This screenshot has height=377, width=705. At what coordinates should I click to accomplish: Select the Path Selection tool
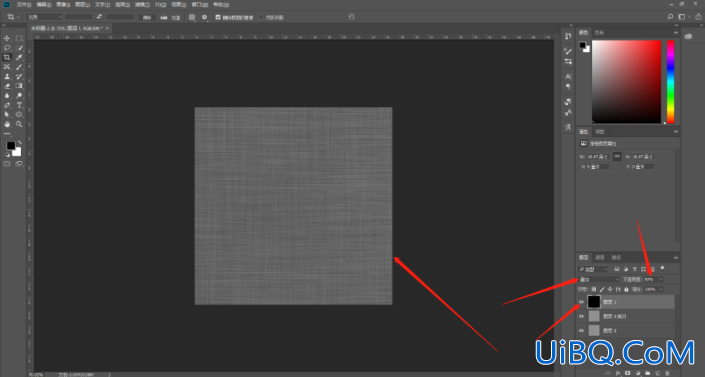7,114
